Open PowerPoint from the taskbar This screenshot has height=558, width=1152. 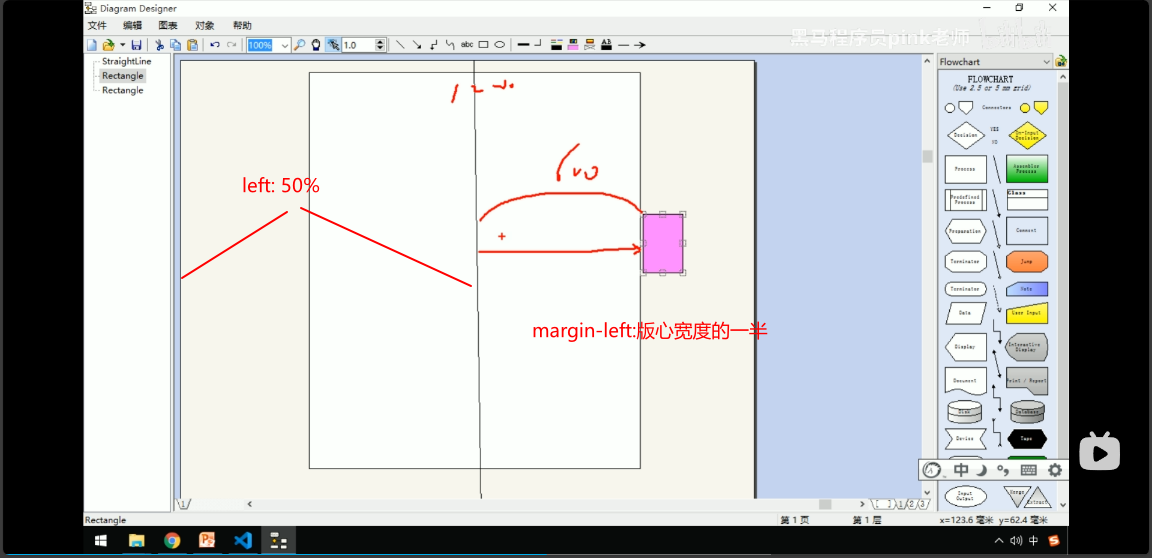(207, 541)
